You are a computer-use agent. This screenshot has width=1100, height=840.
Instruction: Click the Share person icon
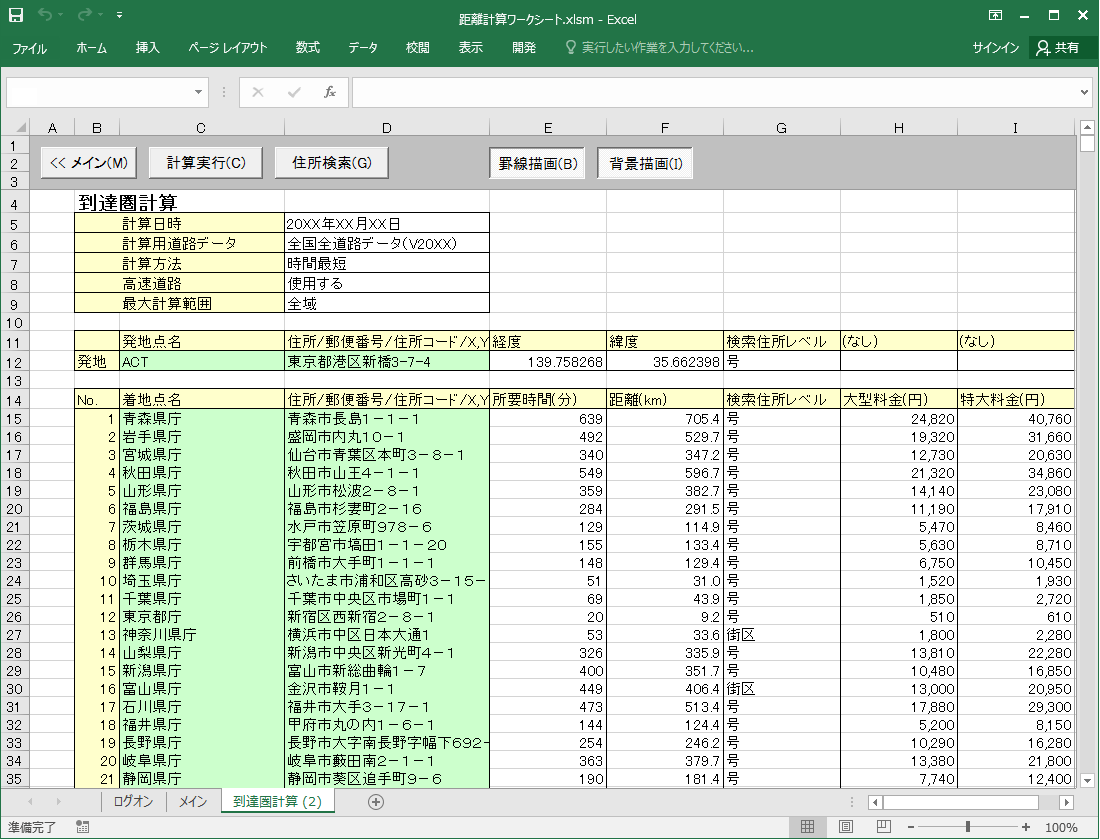tap(1043, 47)
